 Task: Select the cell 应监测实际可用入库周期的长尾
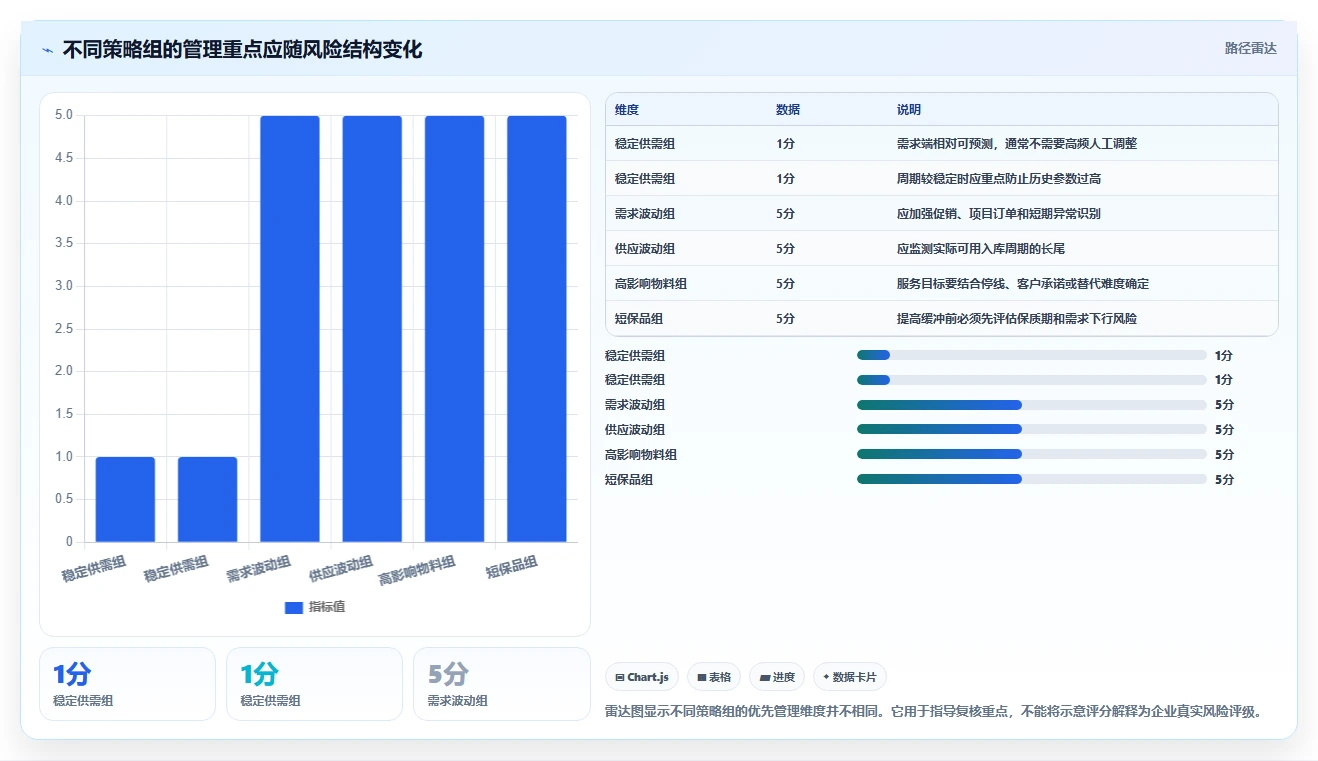[x=981, y=249]
